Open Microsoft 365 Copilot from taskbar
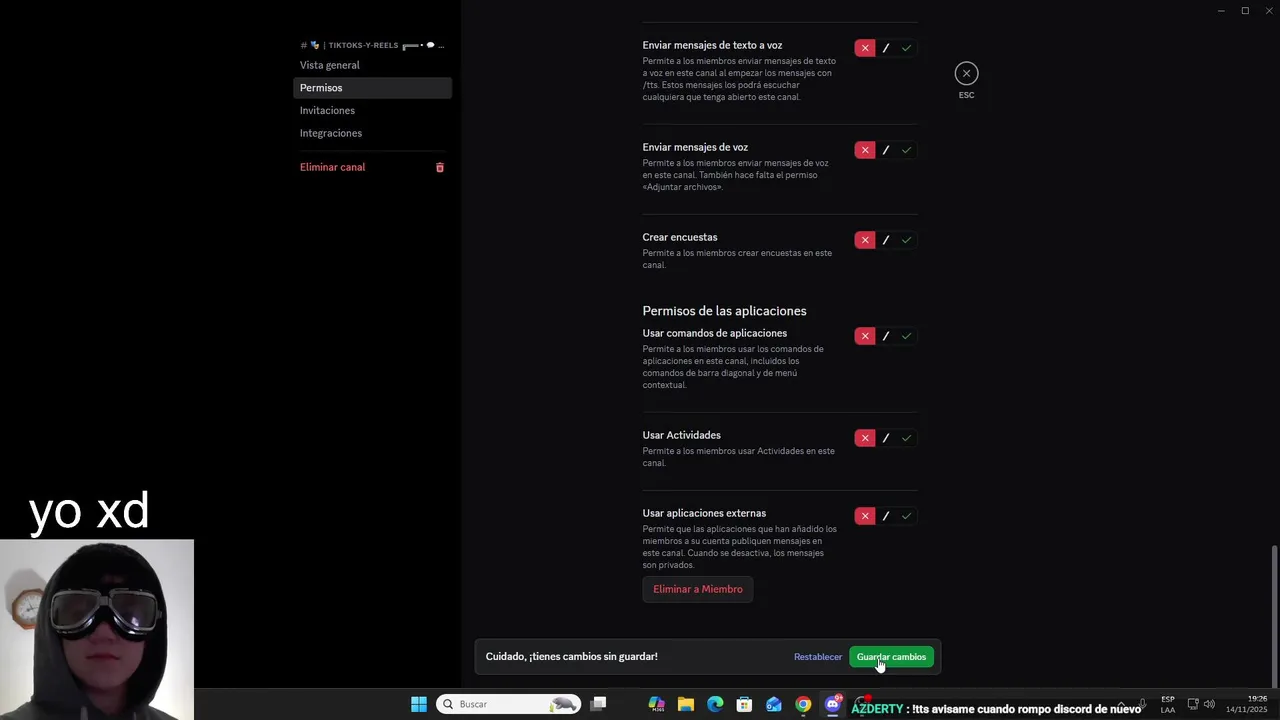1280x720 pixels. coord(657,704)
